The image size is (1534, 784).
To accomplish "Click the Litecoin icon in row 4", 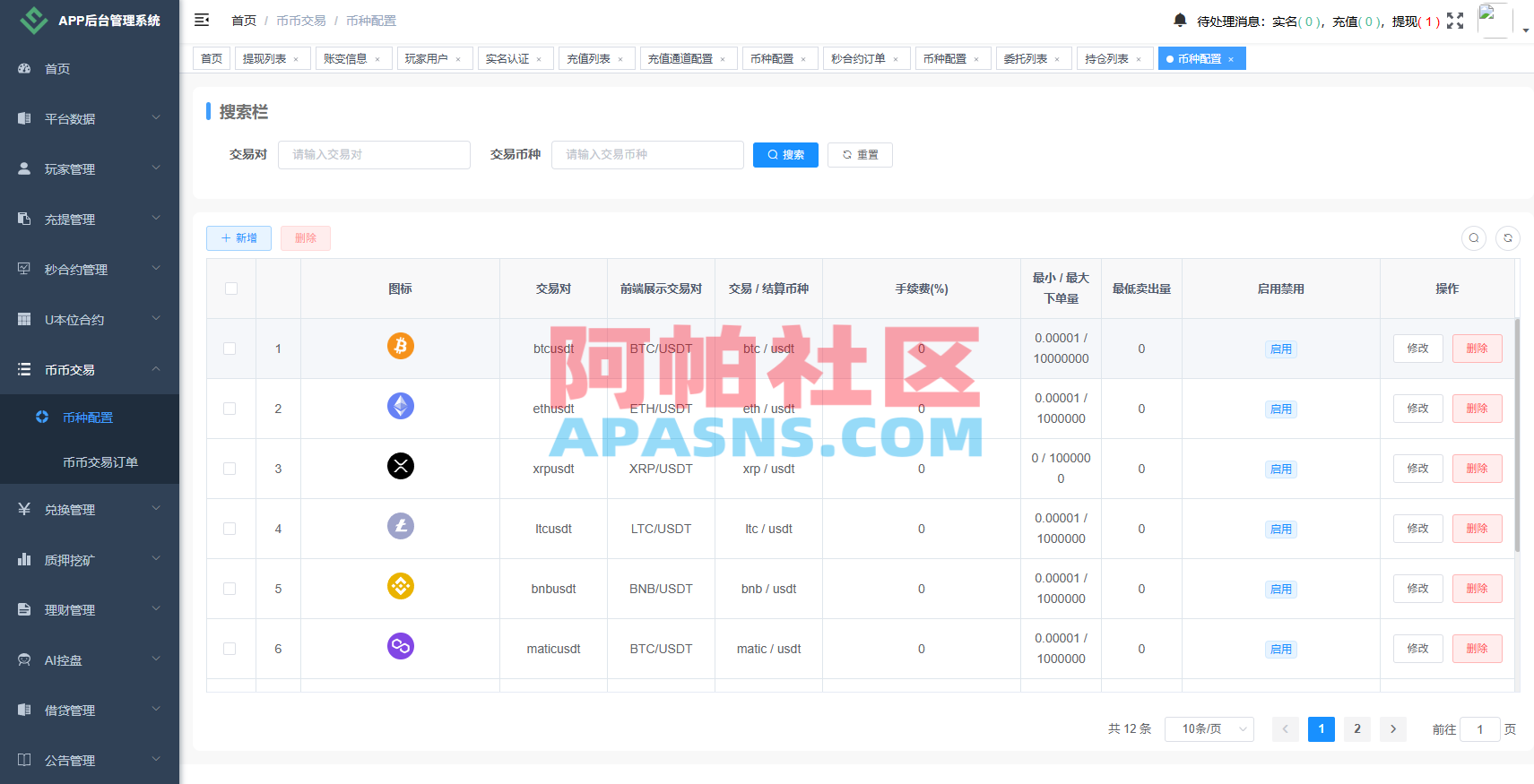I will tap(401, 526).
